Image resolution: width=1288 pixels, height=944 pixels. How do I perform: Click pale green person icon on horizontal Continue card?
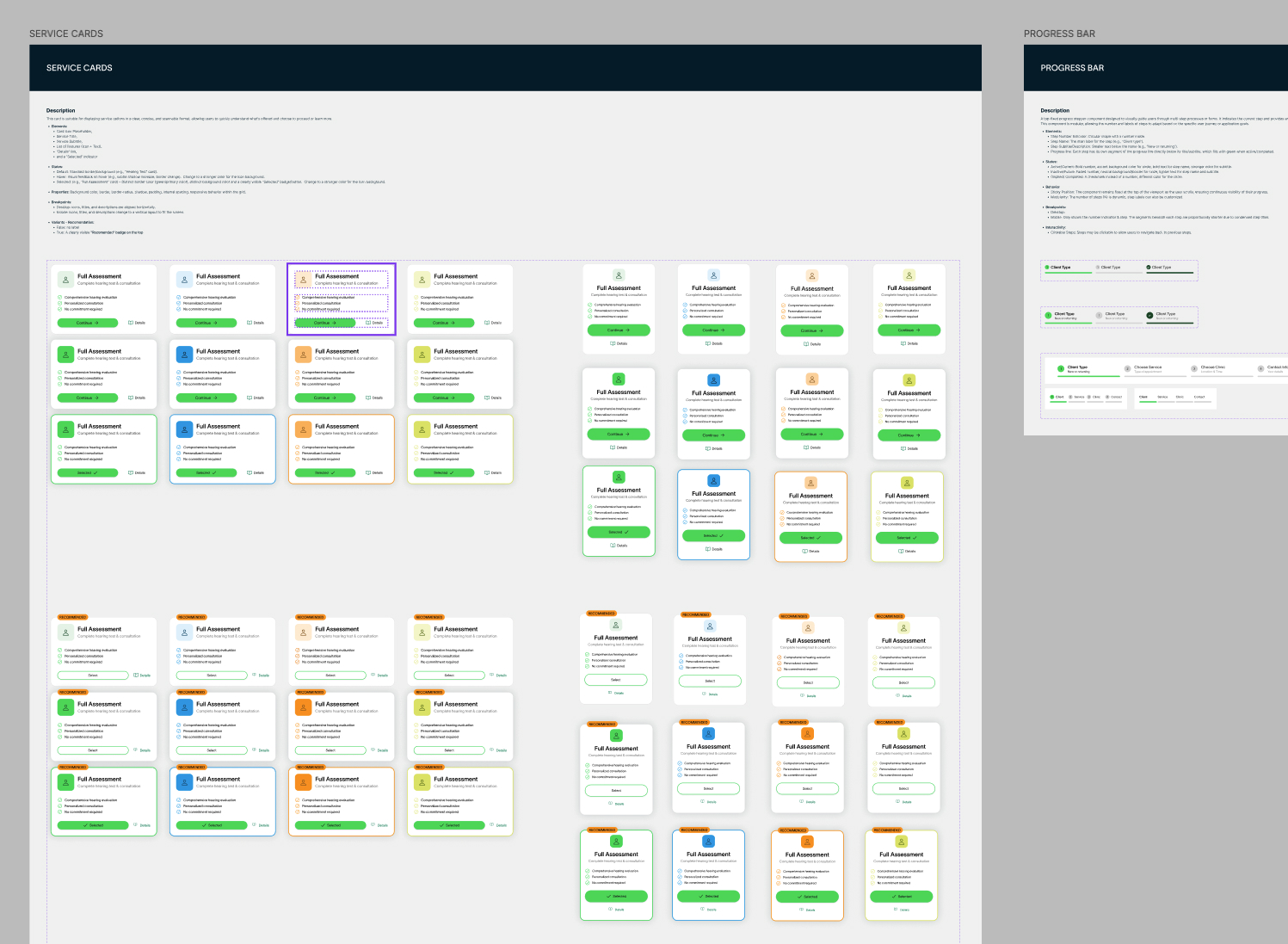65,280
